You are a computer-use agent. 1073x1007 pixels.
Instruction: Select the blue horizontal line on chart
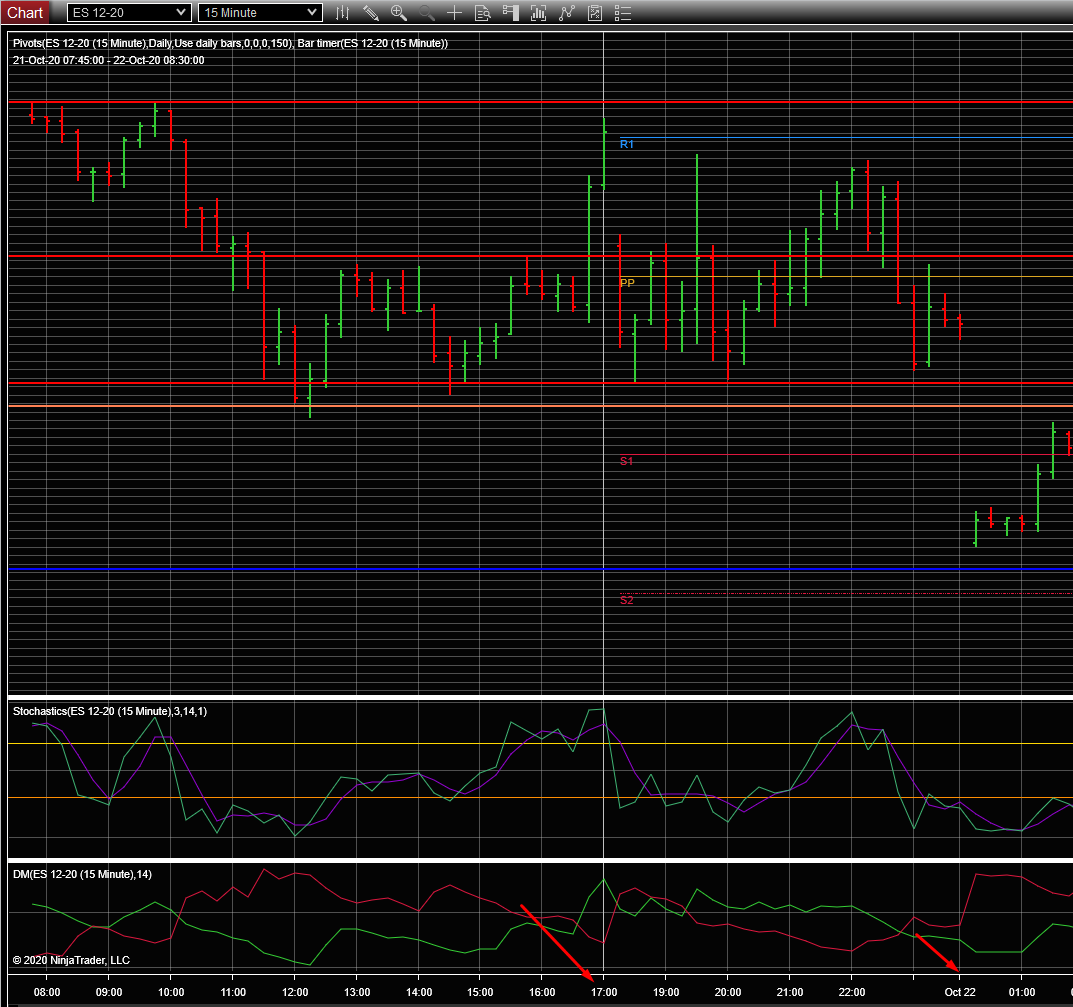click(541, 569)
